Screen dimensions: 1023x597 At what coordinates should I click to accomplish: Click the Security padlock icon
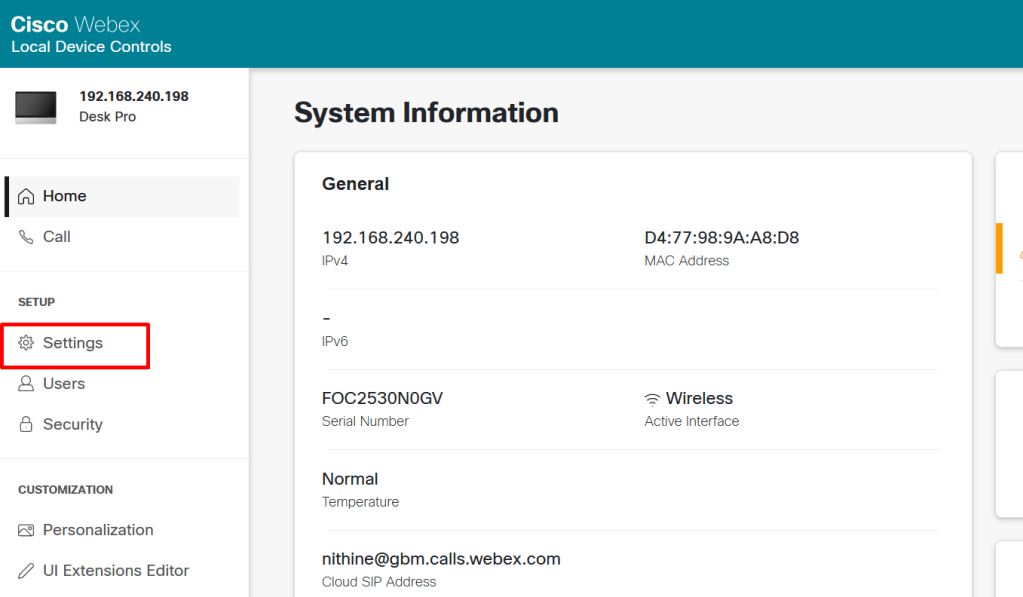(x=26, y=425)
